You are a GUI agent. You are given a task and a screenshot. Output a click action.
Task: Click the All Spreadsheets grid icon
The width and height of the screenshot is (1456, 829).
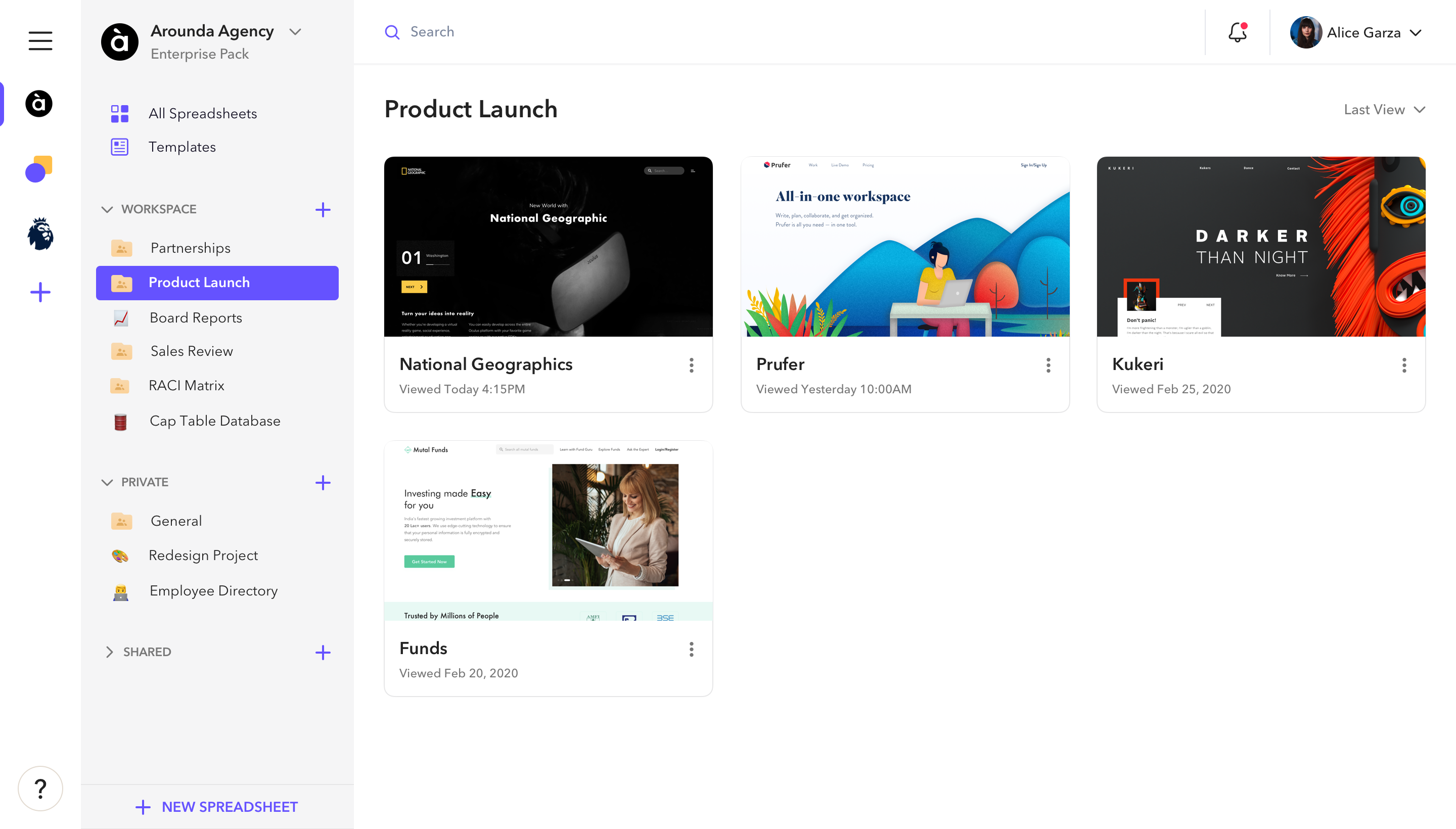pos(120,113)
